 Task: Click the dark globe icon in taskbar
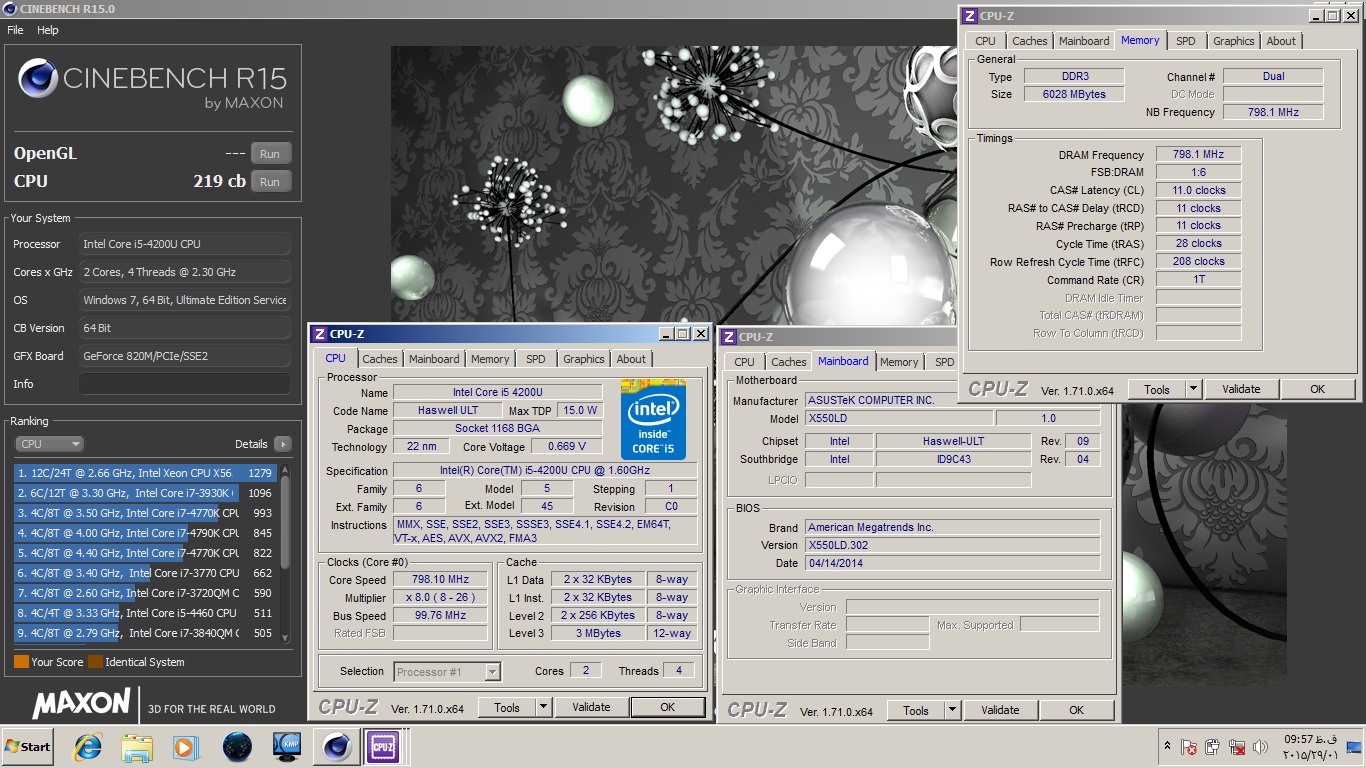point(237,747)
